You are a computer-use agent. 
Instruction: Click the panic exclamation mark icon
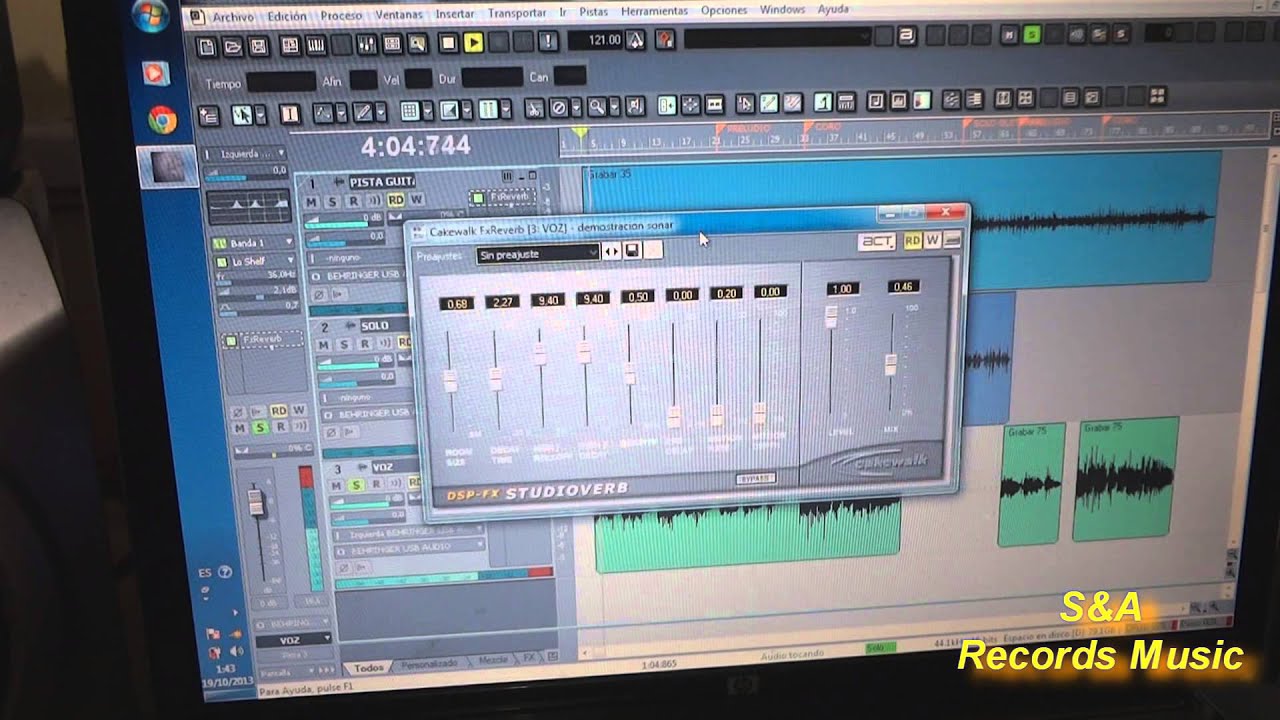tap(547, 41)
